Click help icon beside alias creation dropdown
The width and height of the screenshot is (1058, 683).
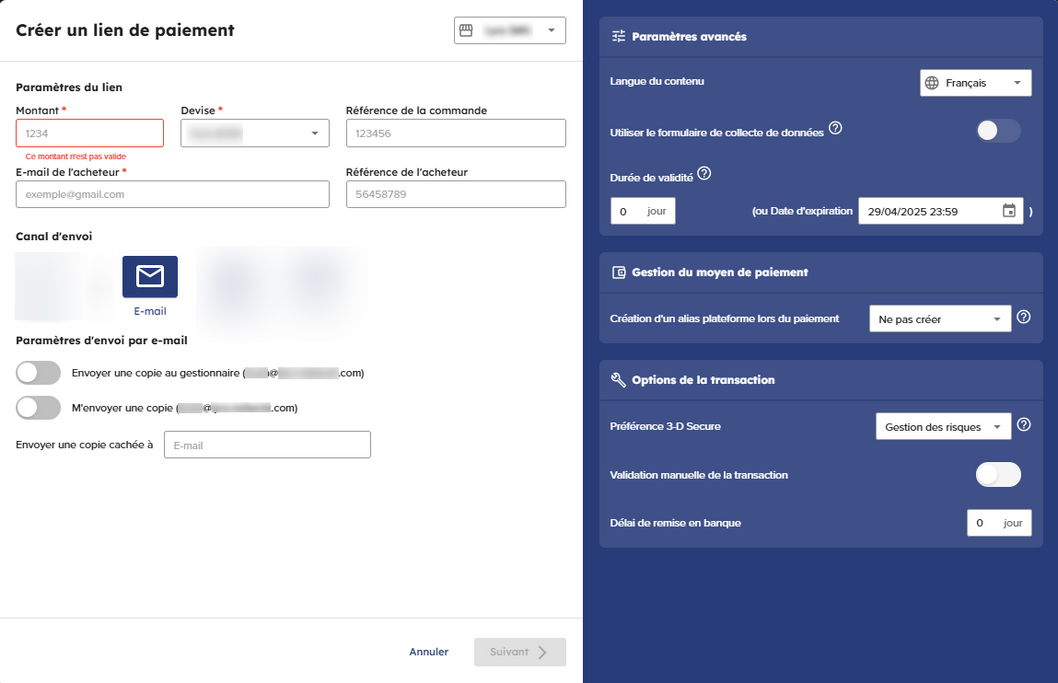pyautogui.click(x=1023, y=317)
